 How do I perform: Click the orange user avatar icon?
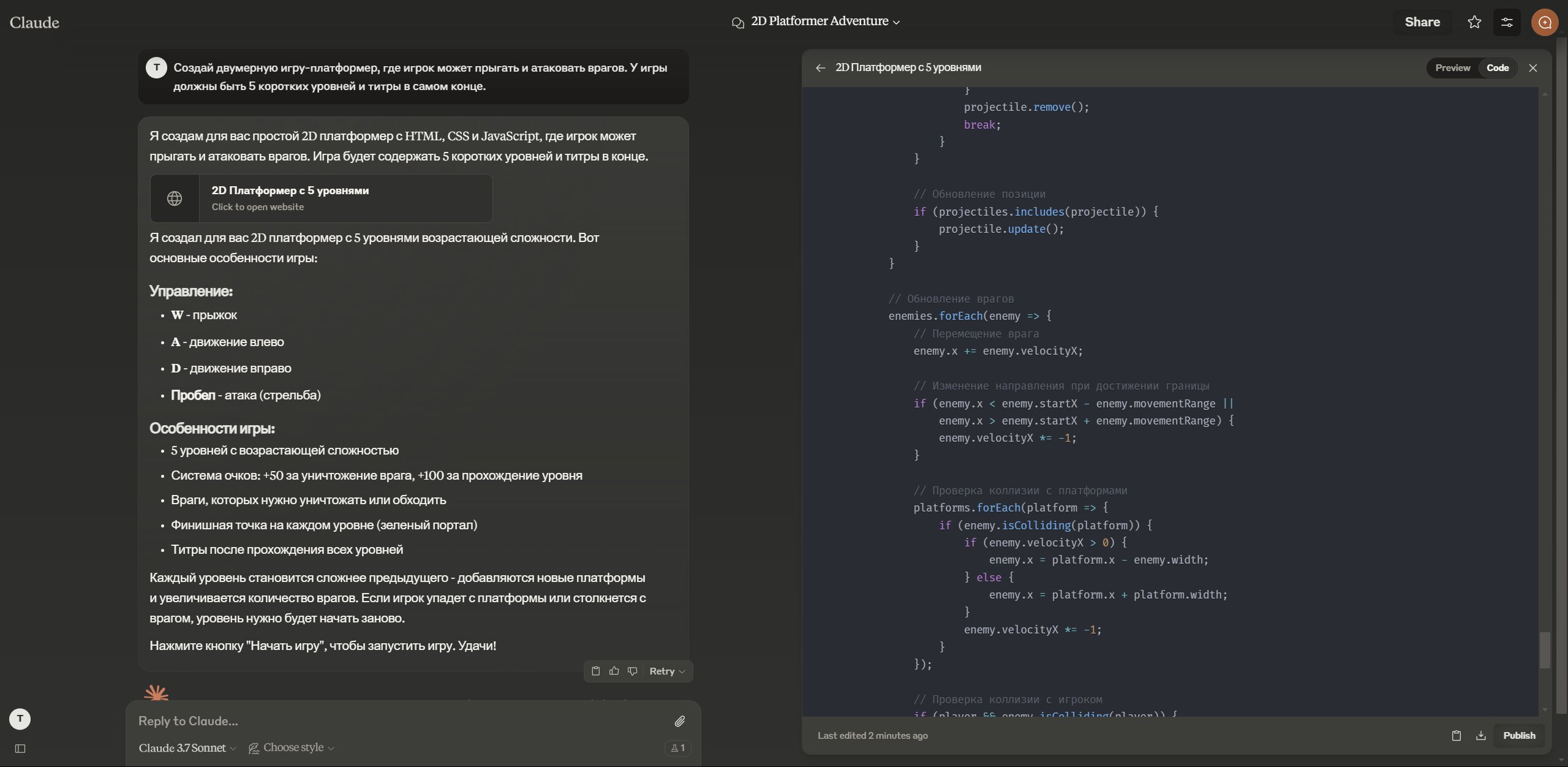click(x=1545, y=22)
